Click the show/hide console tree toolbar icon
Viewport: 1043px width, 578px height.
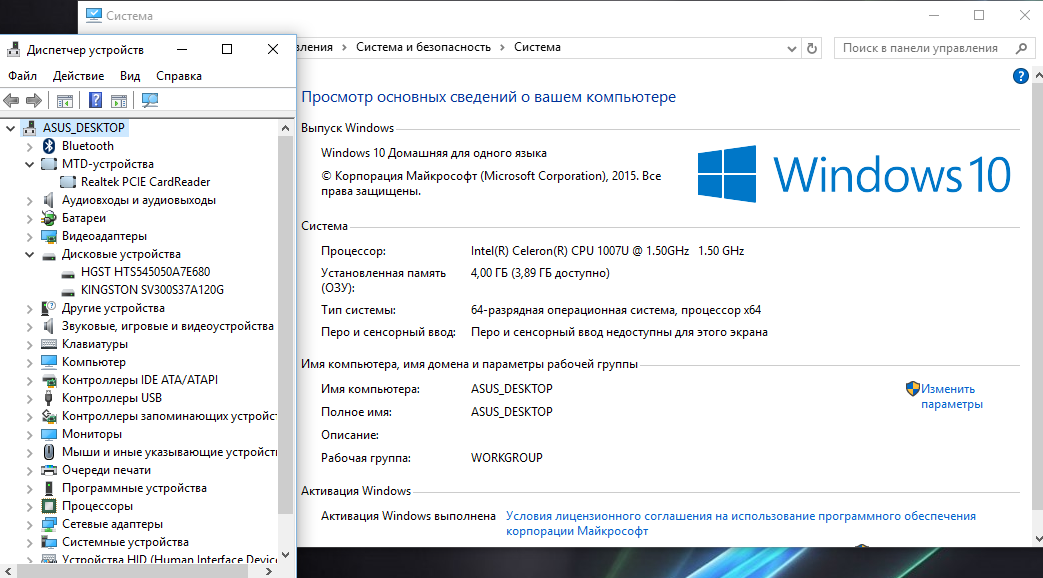[x=65, y=100]
